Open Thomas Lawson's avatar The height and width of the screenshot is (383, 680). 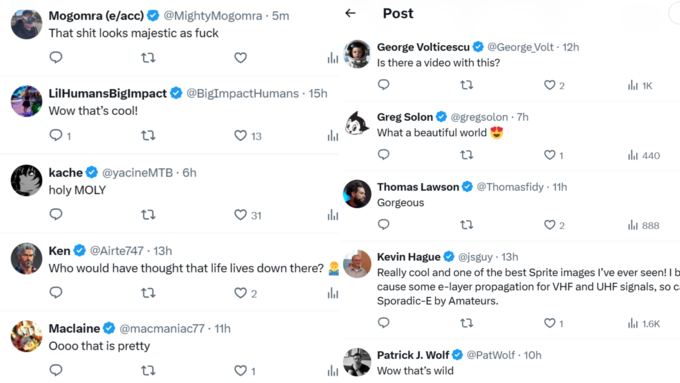357,194
